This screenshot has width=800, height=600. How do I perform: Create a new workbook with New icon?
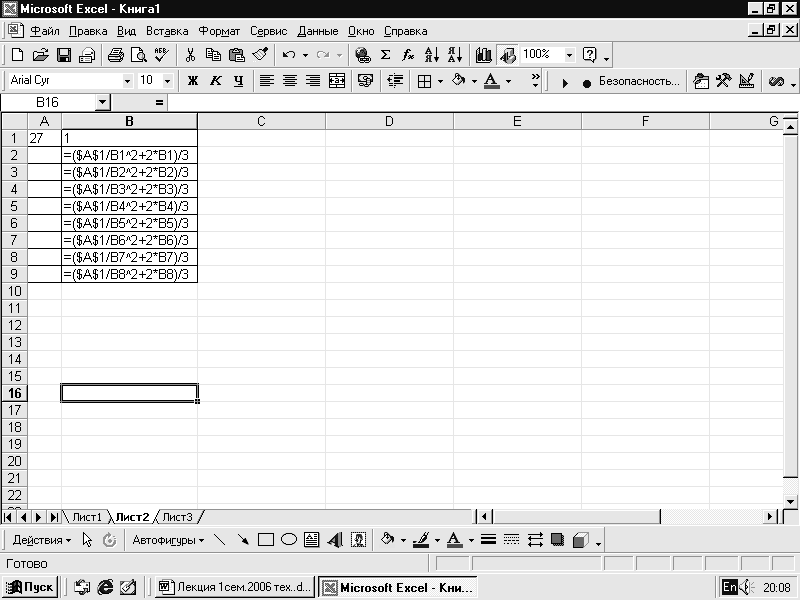coord(17,55)
